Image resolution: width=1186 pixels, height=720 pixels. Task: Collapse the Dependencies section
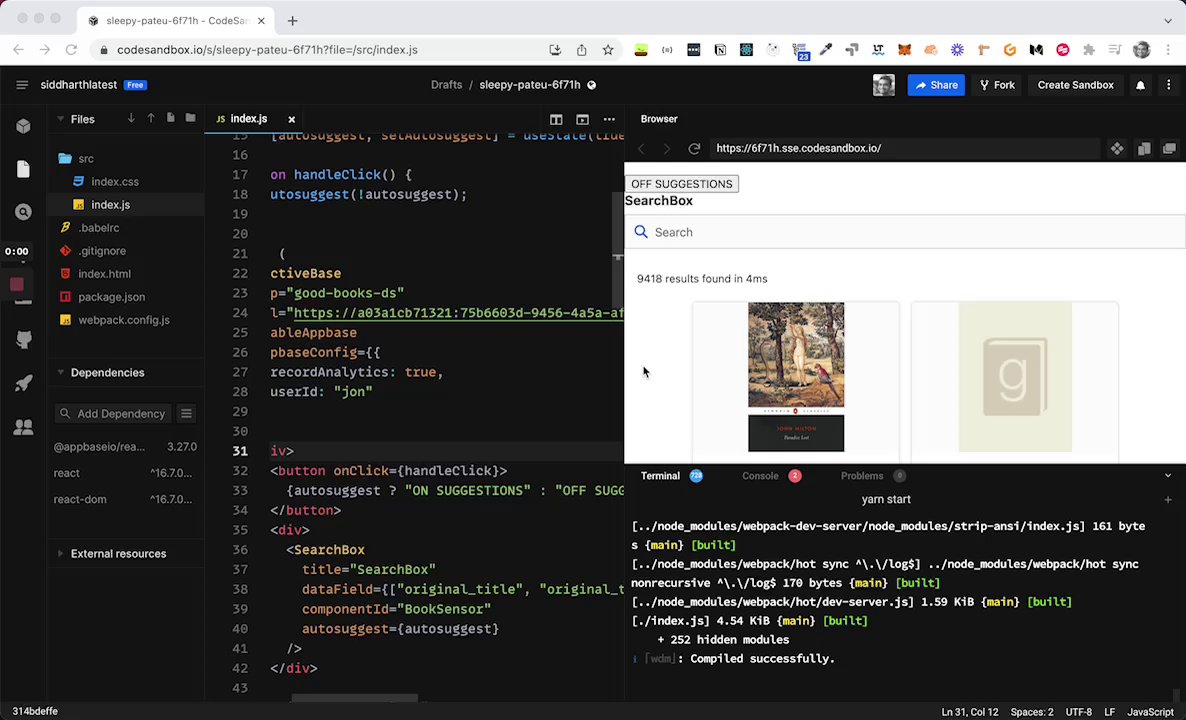61,372
